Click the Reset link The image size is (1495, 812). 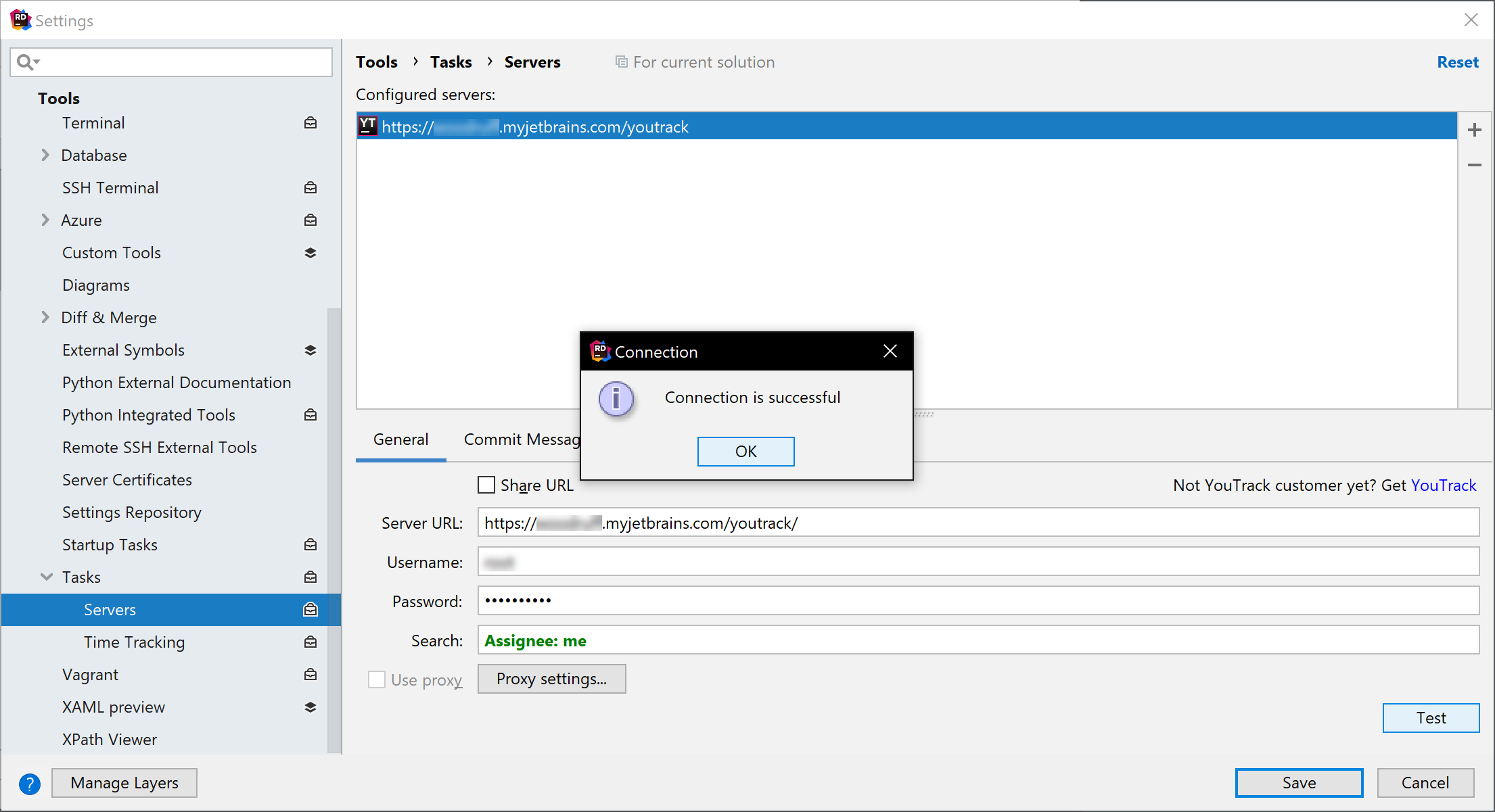tap(1458, 62)
